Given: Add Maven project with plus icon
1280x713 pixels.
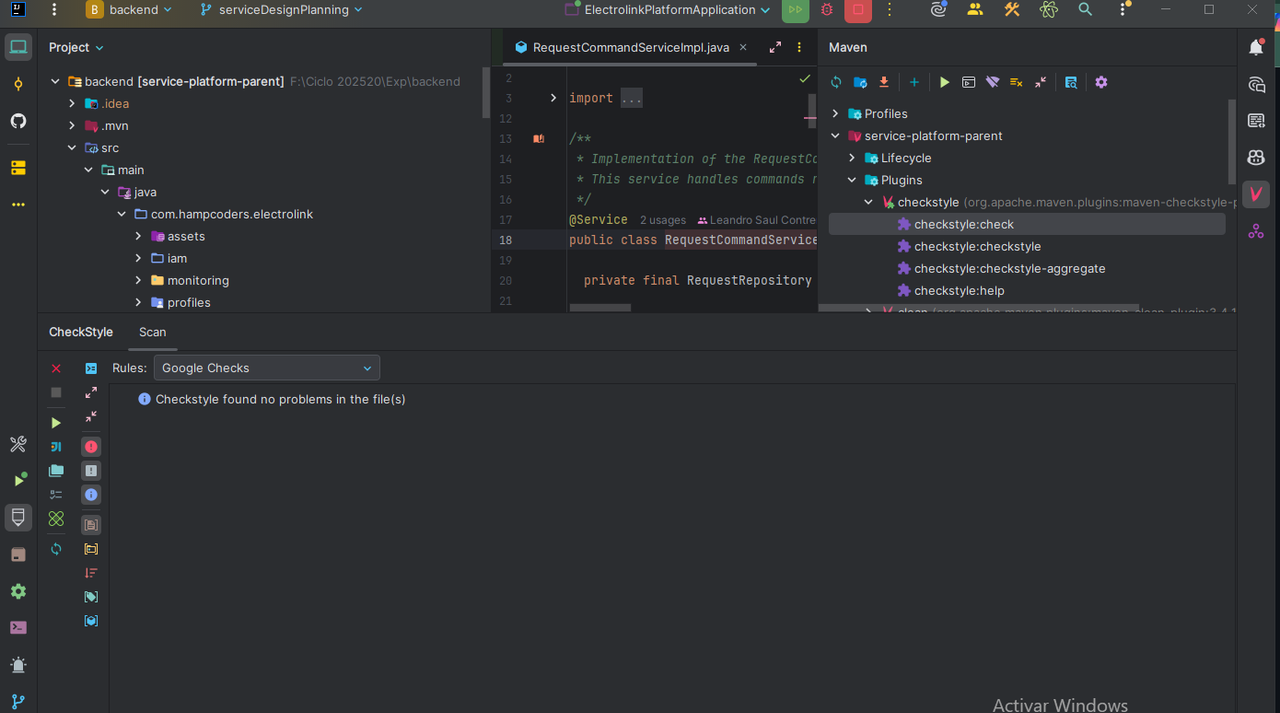Looking at the screenshot, I should 914,82.
